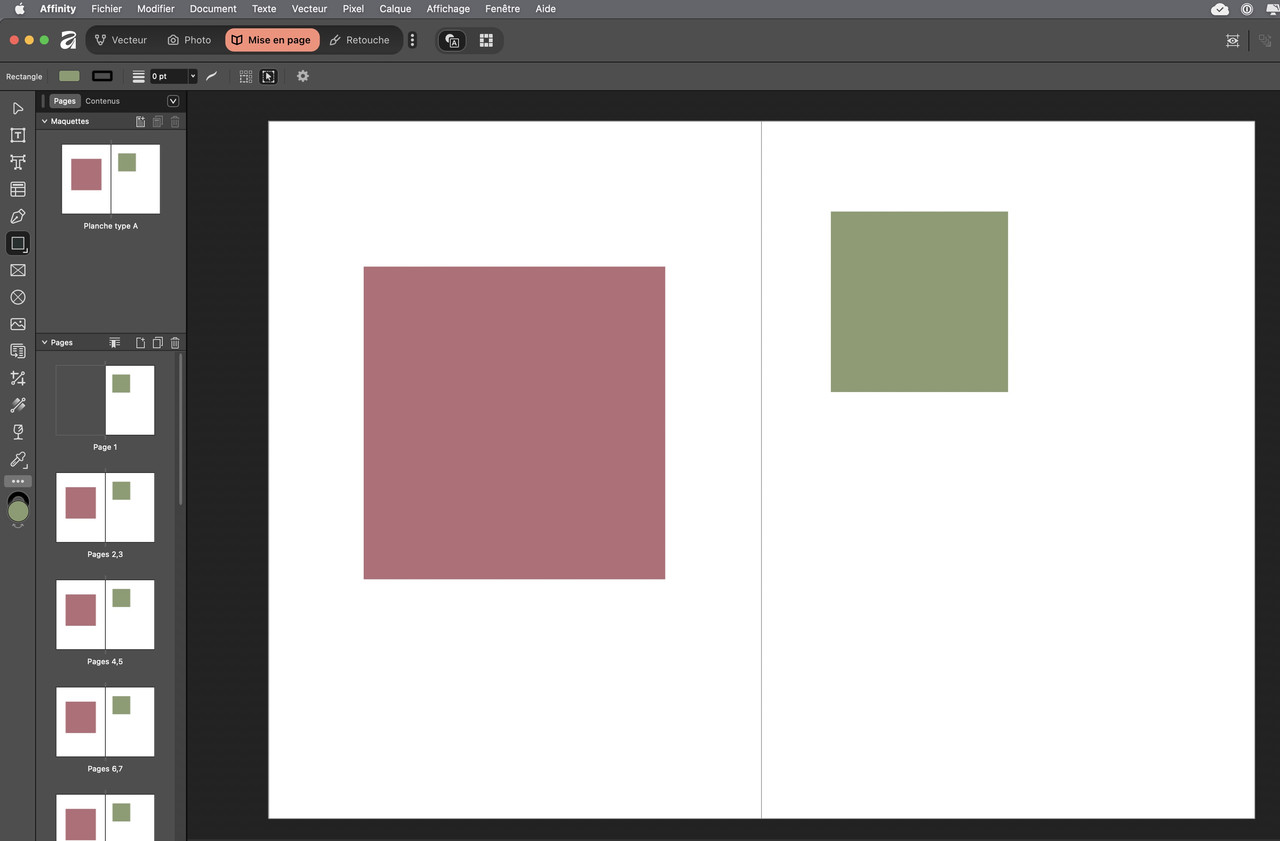Collapse the Maquettes section
This screenshot has width=1280, height=841.
44,121
